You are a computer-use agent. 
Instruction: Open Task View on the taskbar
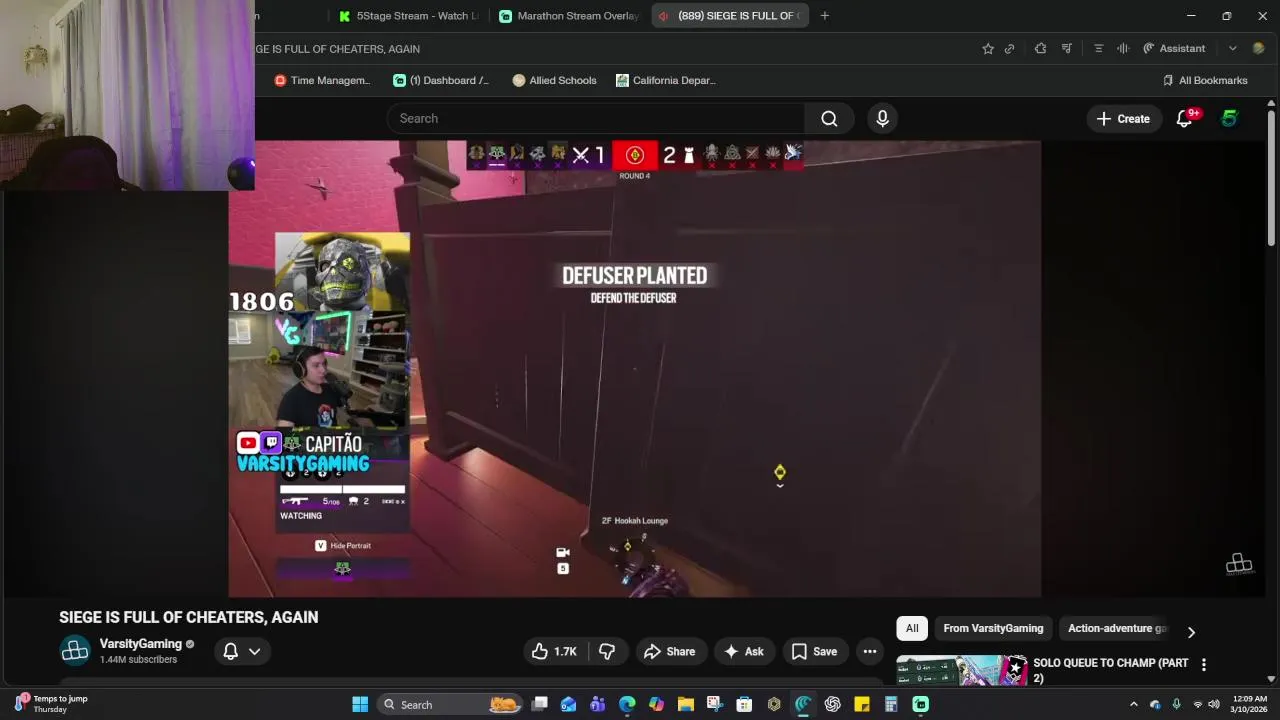coord(539,704)
